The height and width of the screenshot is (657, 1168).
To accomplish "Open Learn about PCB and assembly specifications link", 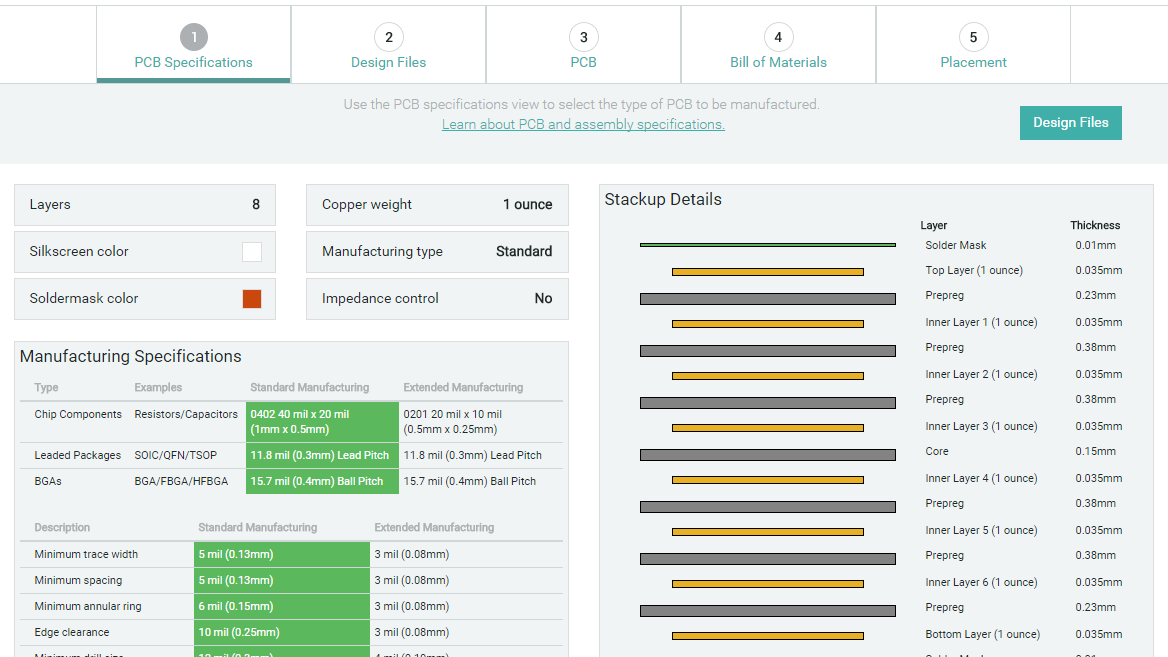I will [x=583, y=125].
